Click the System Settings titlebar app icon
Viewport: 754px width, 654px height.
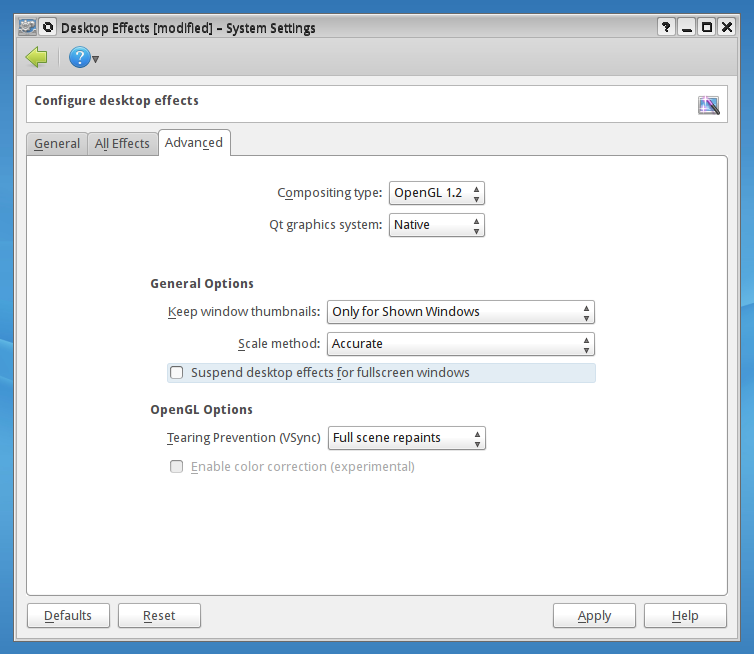27,27
